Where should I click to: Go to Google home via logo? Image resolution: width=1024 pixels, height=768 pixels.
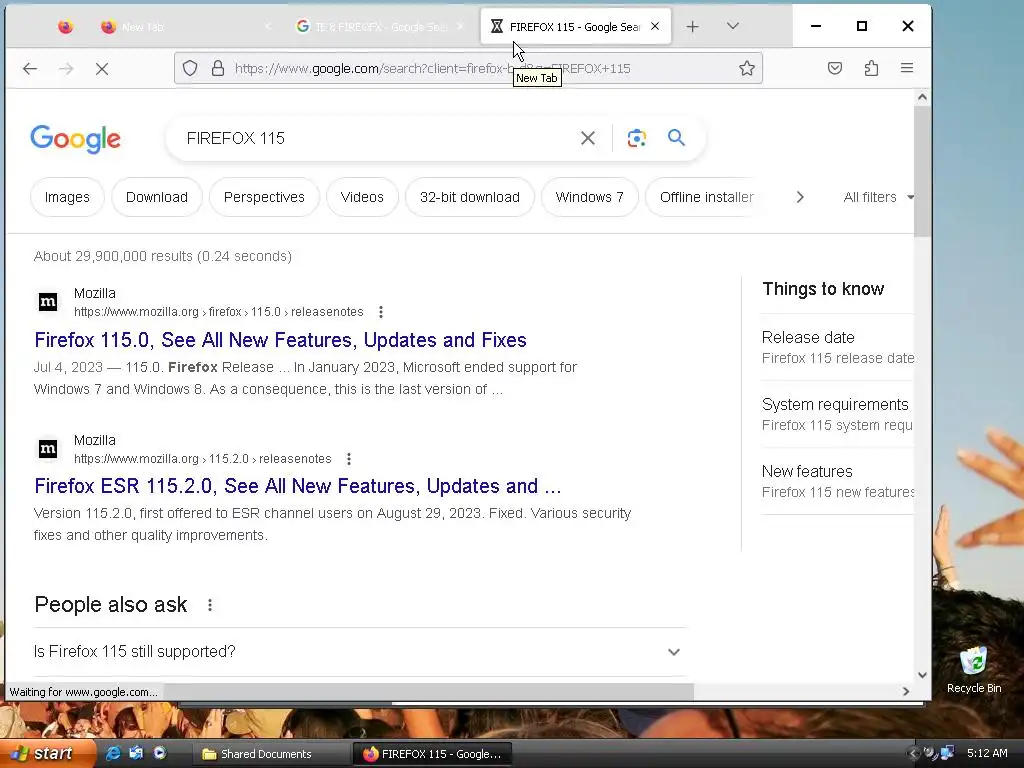(75, 138)
